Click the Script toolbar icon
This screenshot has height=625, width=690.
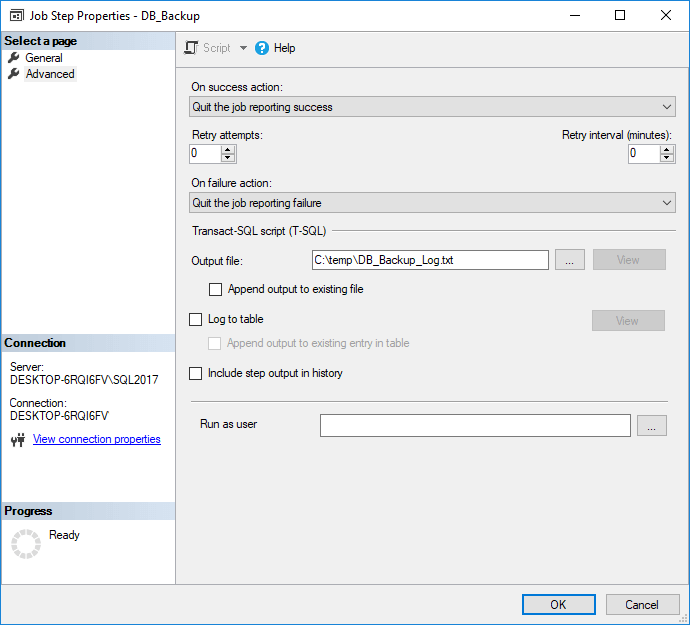[x=192, y=48]
